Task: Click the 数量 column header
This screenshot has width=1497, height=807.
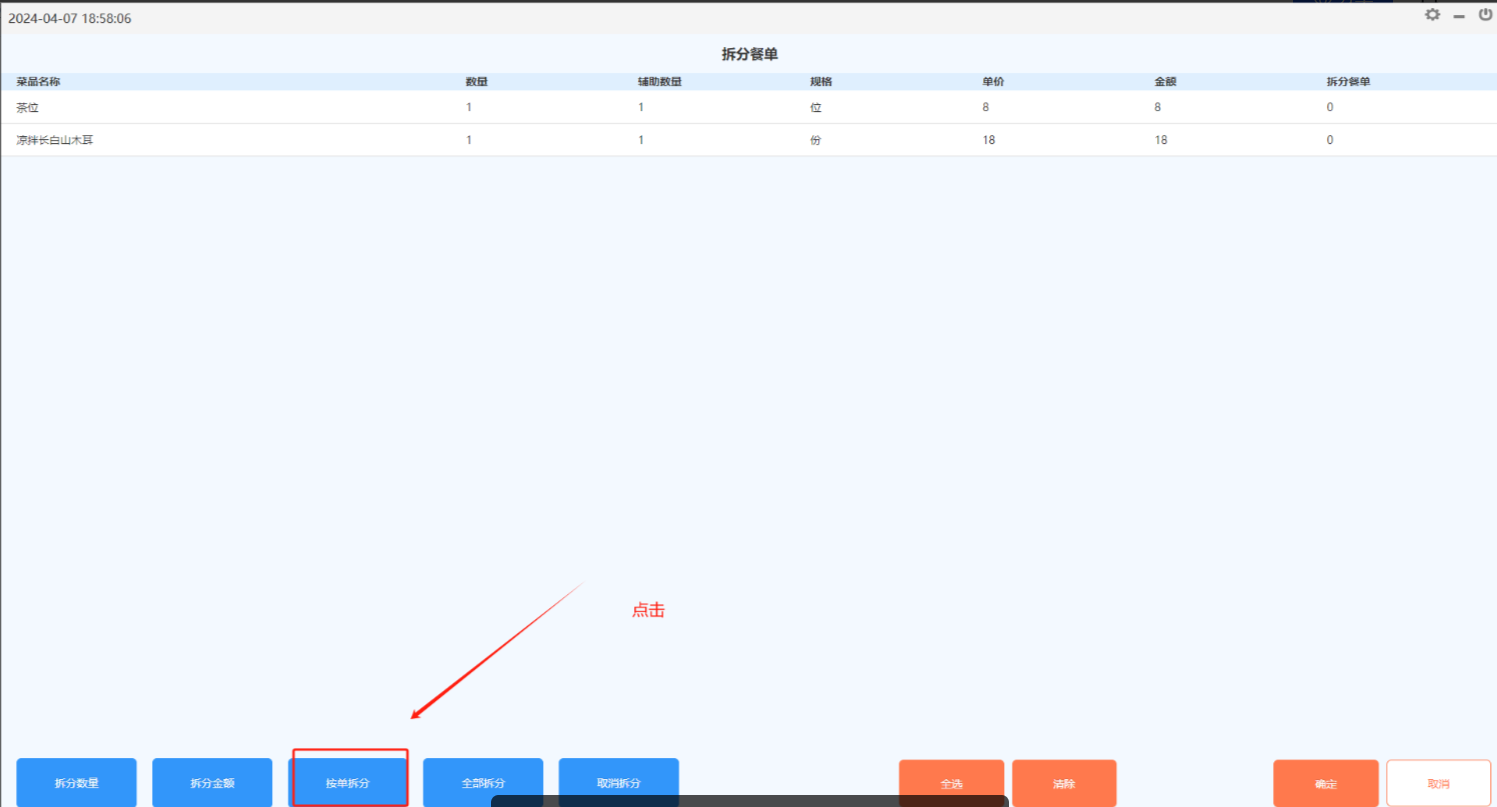Action: point(477,82)
